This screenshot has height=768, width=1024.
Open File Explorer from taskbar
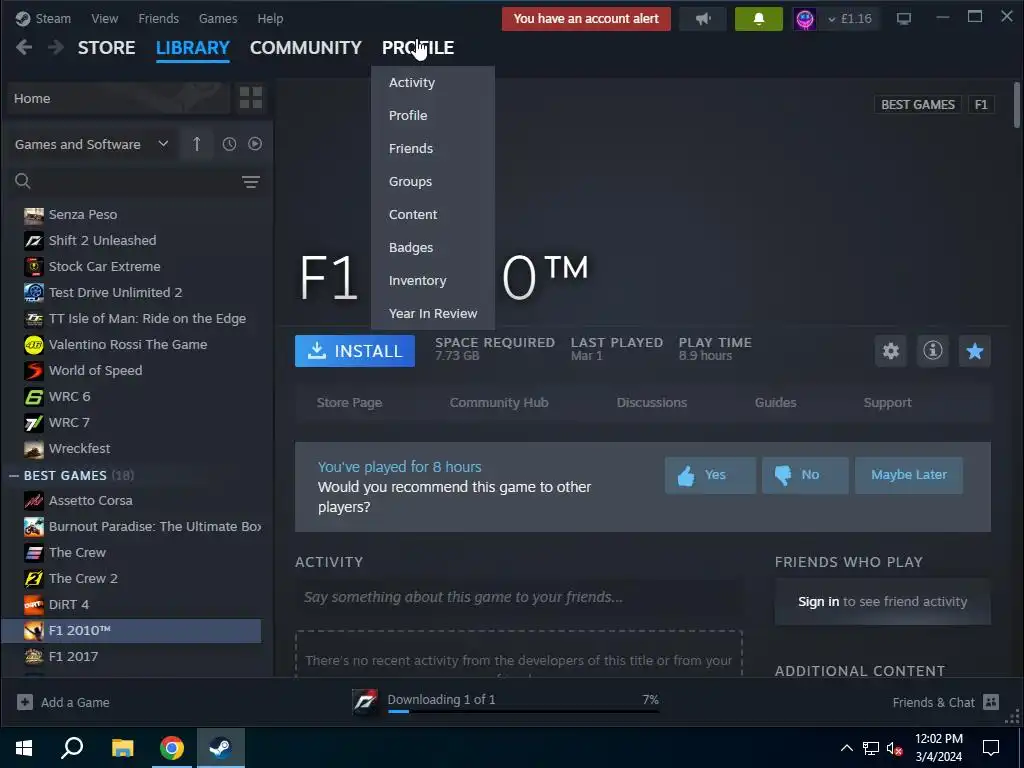pos(122,748)
